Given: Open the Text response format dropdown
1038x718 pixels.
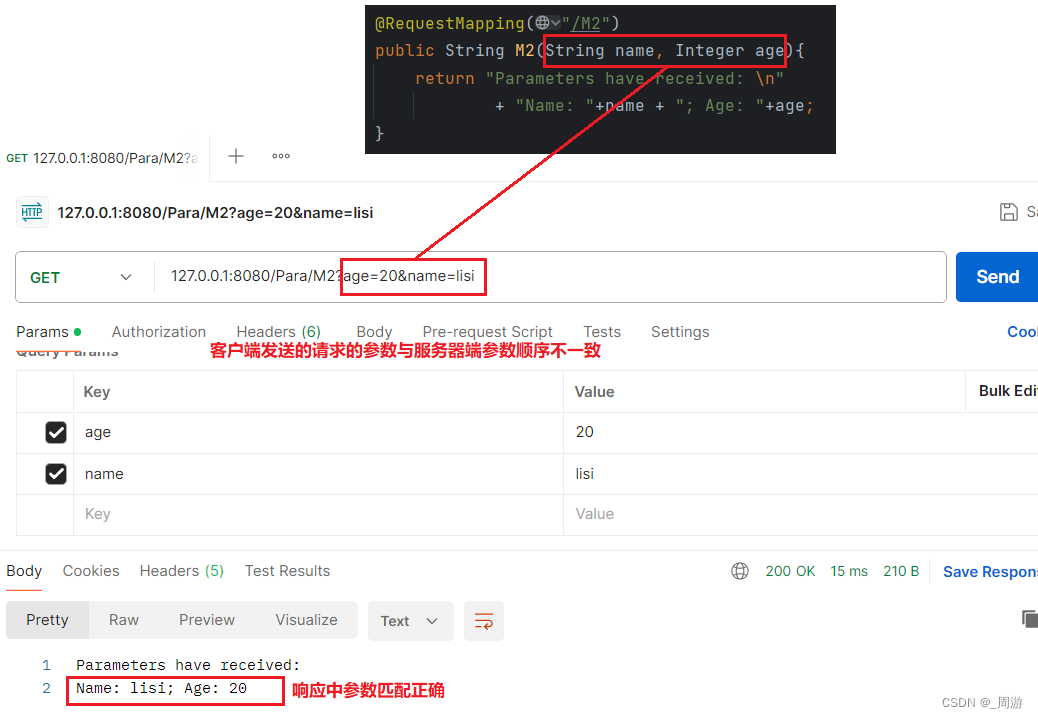Looking at the screenshot, I should (x=410, y=621).
